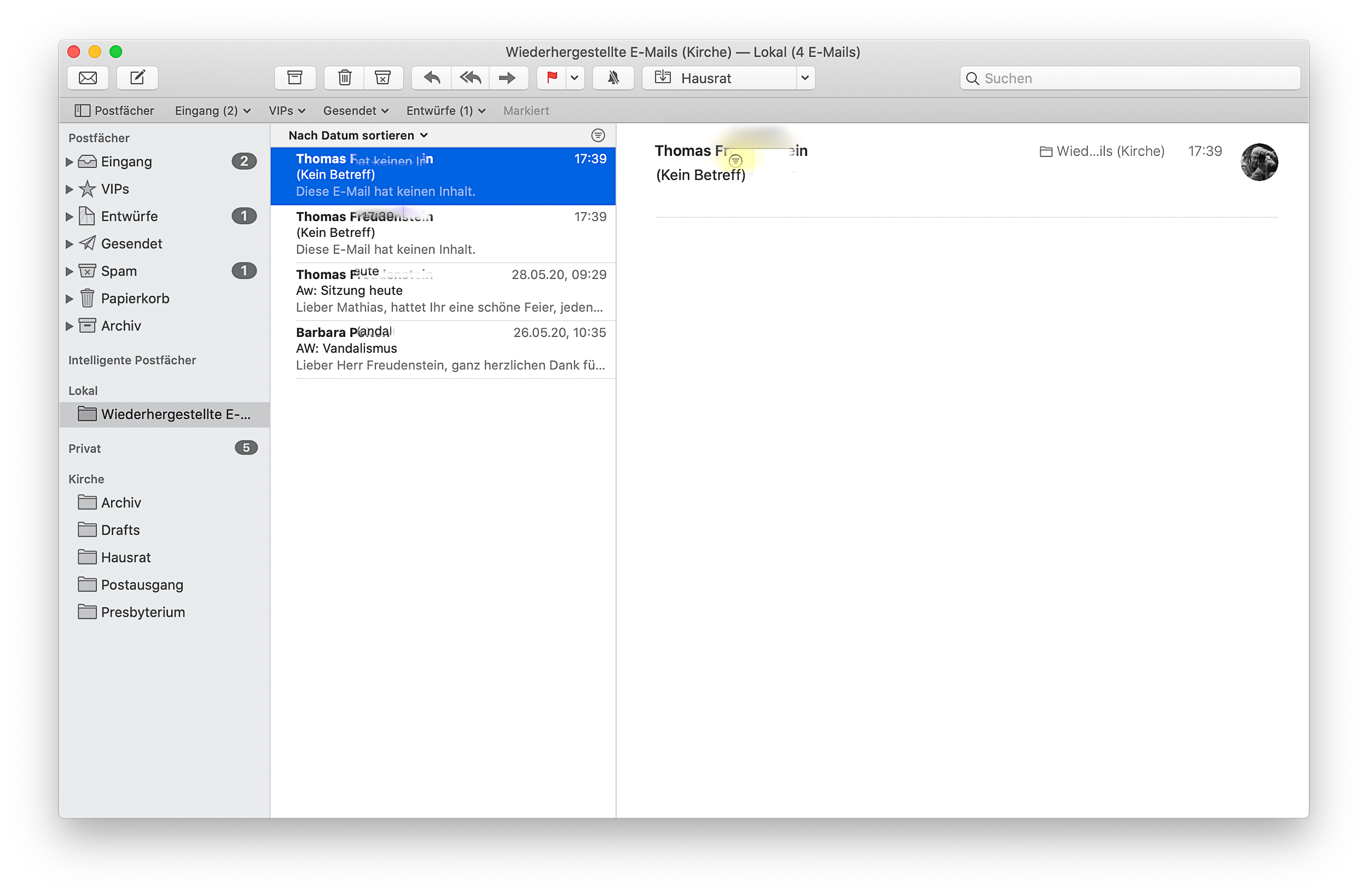The width and height of the screenshot is (1368, 896).
Task: Toggle Postfächer sidebar button
Action: pos(114,110)
